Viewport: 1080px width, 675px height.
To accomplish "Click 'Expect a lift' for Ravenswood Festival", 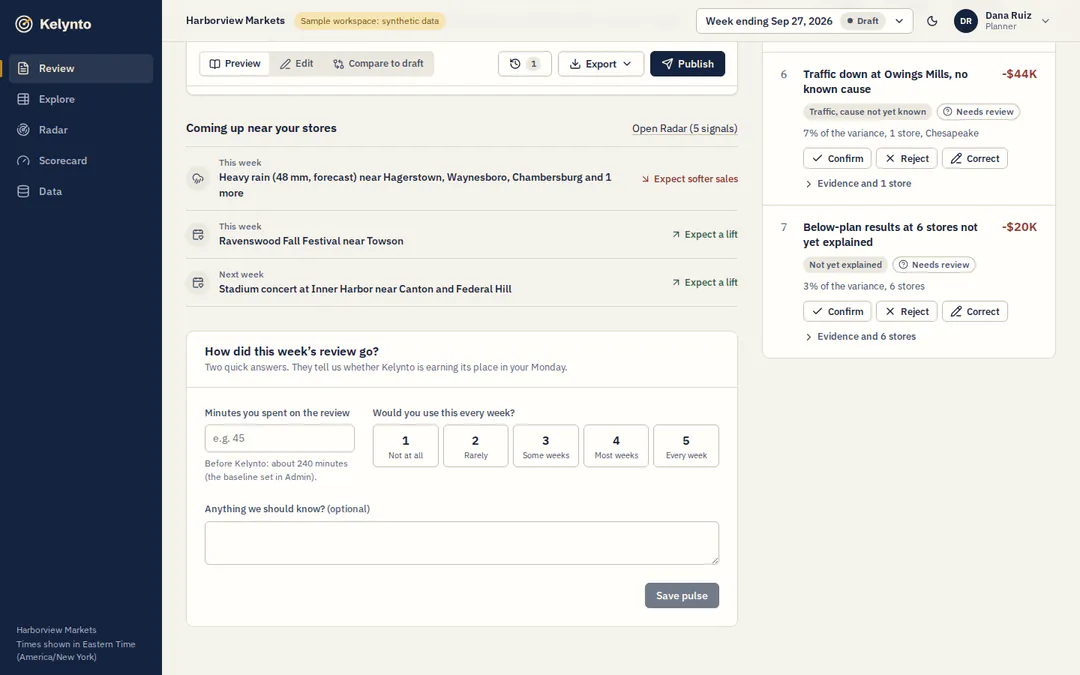I will [705, 234].
